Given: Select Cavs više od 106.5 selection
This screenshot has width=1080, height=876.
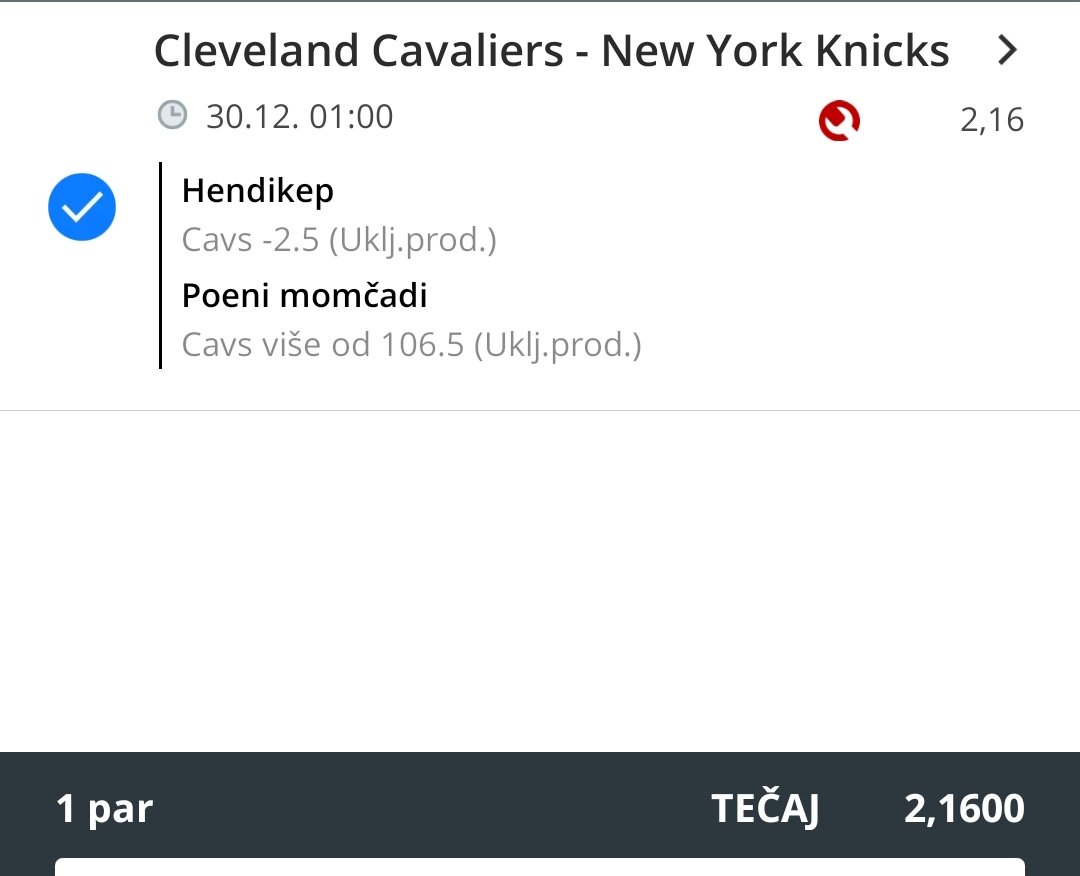Looking at the screenshot, I should [410, 345].
